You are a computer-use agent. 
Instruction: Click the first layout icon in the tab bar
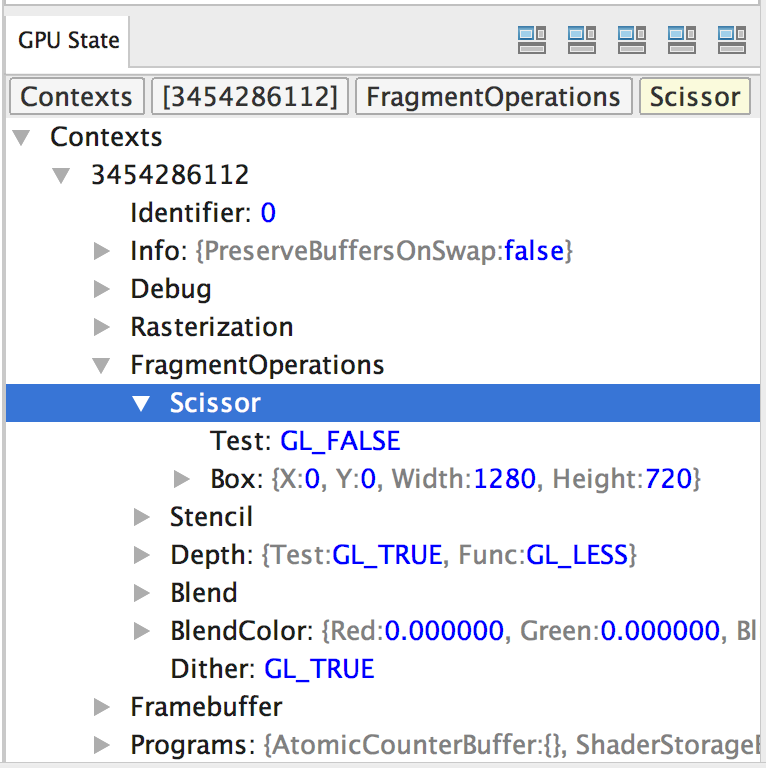[532, 39]
